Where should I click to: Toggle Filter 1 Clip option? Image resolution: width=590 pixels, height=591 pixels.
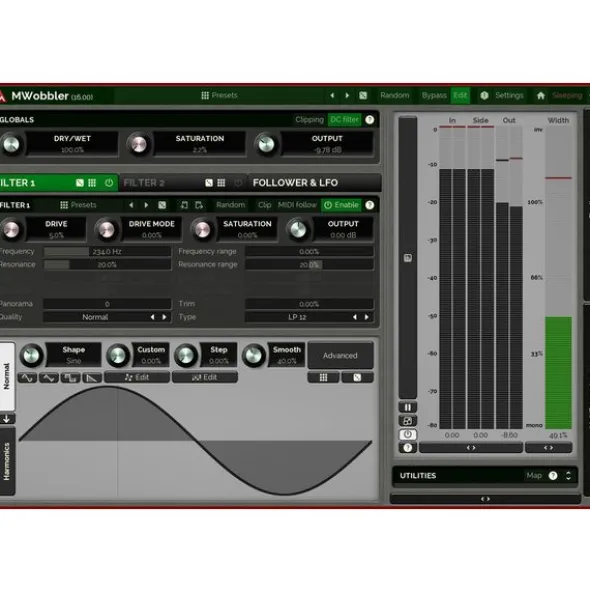click(265, 205)
